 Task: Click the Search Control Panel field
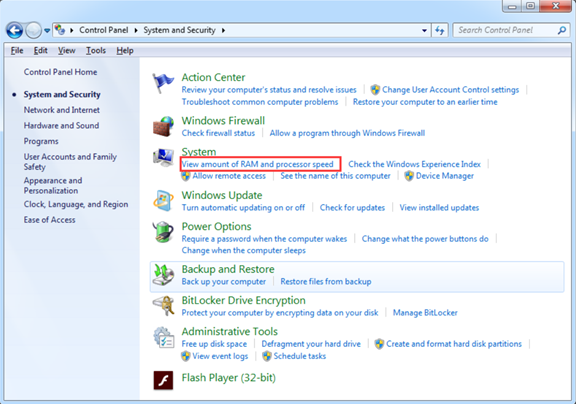coord(507,30)
